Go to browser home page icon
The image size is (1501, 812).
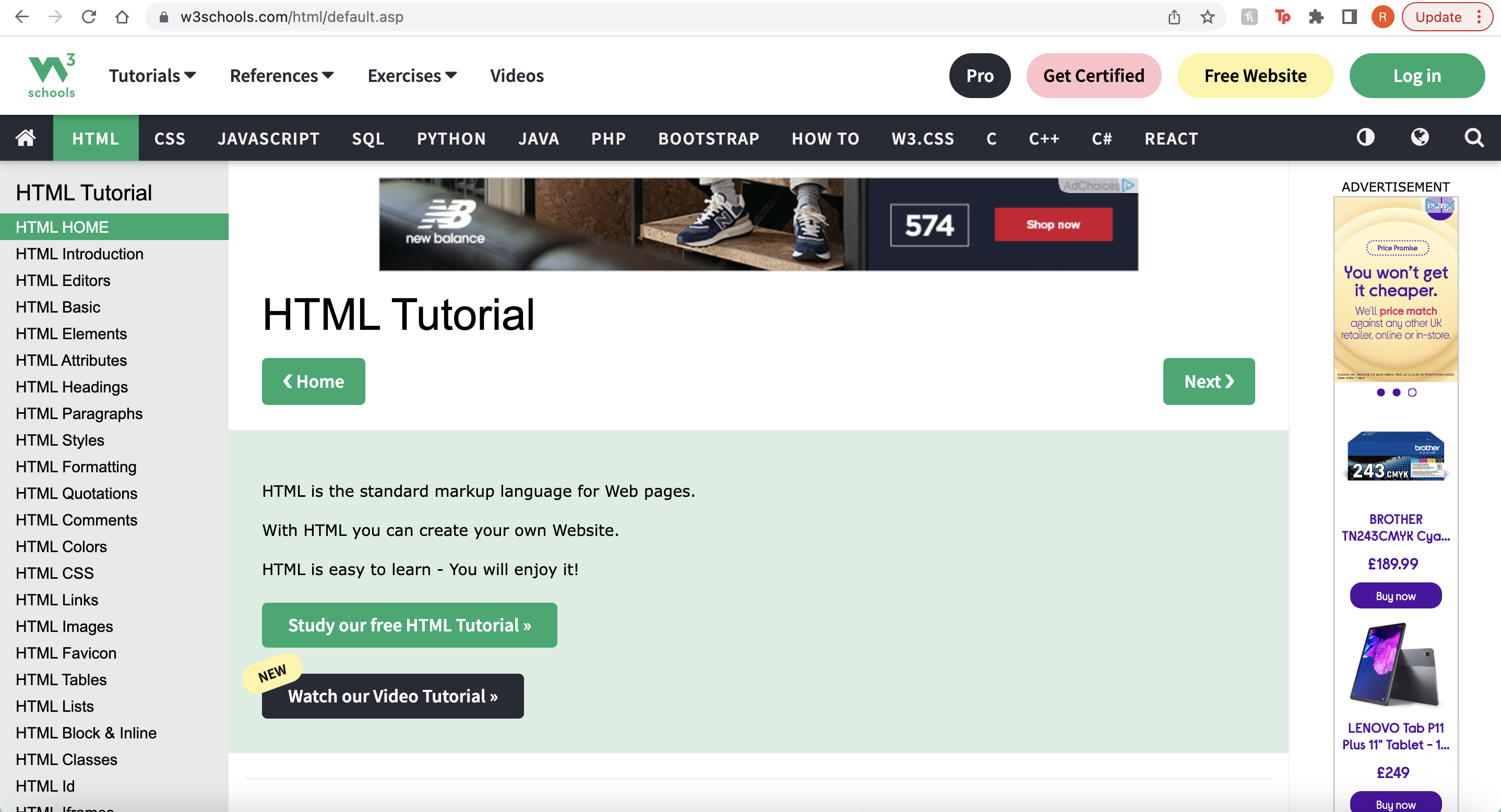[x=122, y=17]
